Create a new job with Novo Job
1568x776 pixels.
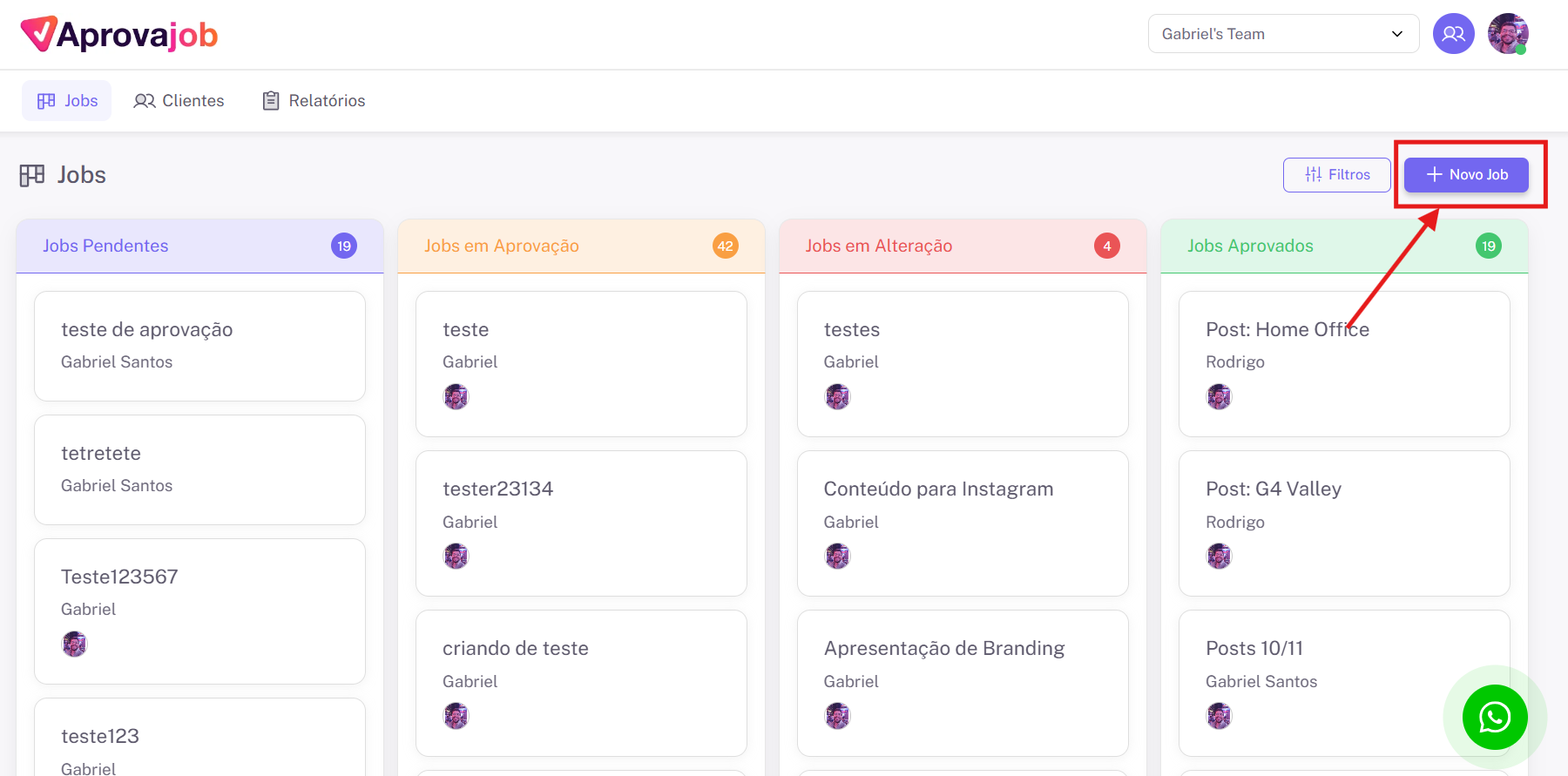point(1466,175)
